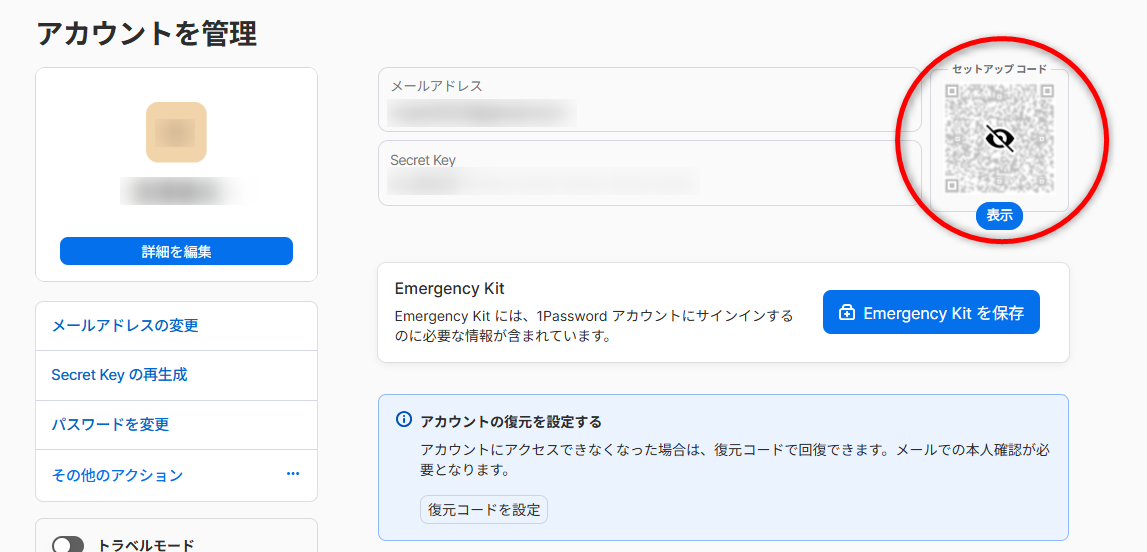
Task: Click the 表示 button under setup code
Action: (x=999, y=216)
